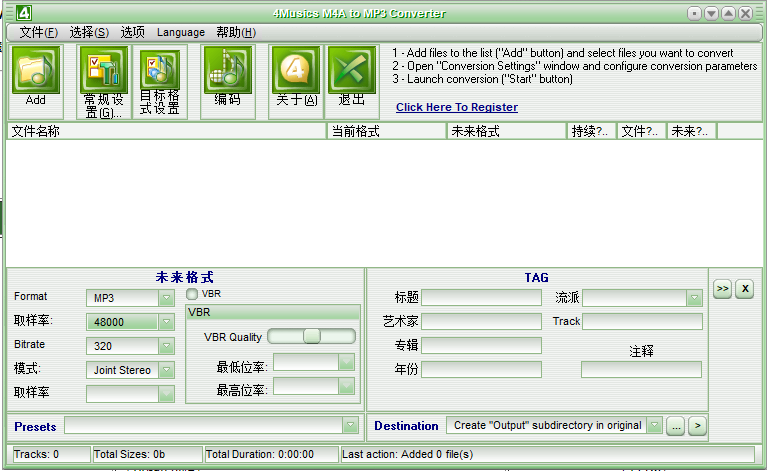Image resolution: width=767 pixels, height=471 pixels.
Task: Click the X button beside TAG panel
Action: click(744, 289)
